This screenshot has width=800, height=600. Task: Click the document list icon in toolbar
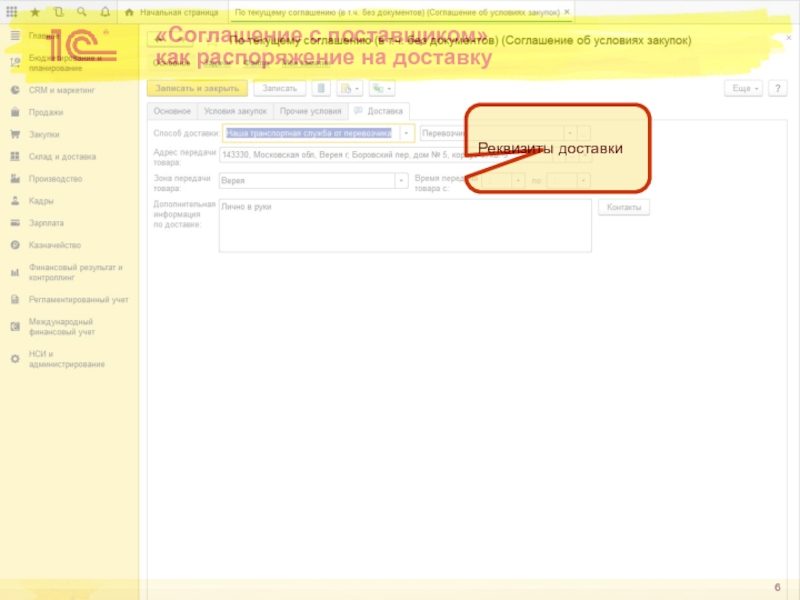pos(321,88)
